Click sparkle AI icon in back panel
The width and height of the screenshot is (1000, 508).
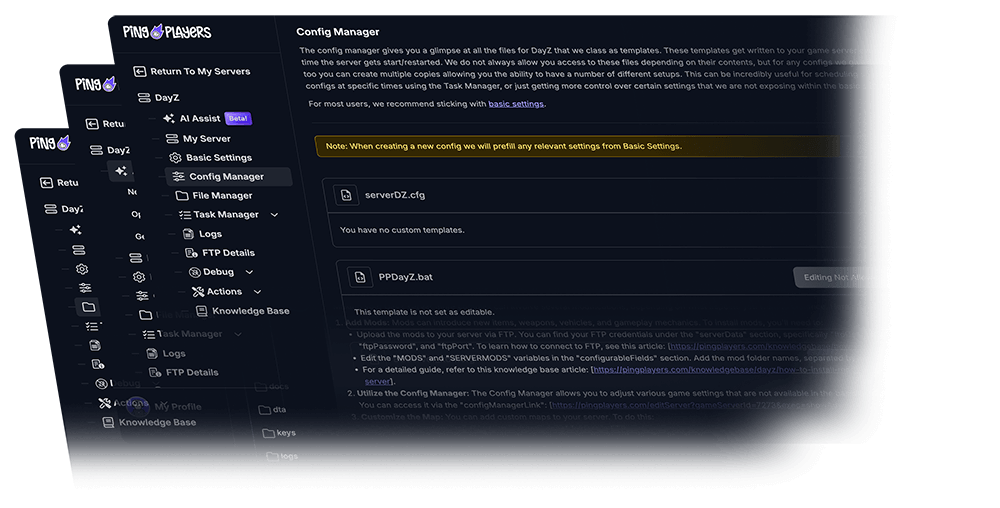point(75,229)
